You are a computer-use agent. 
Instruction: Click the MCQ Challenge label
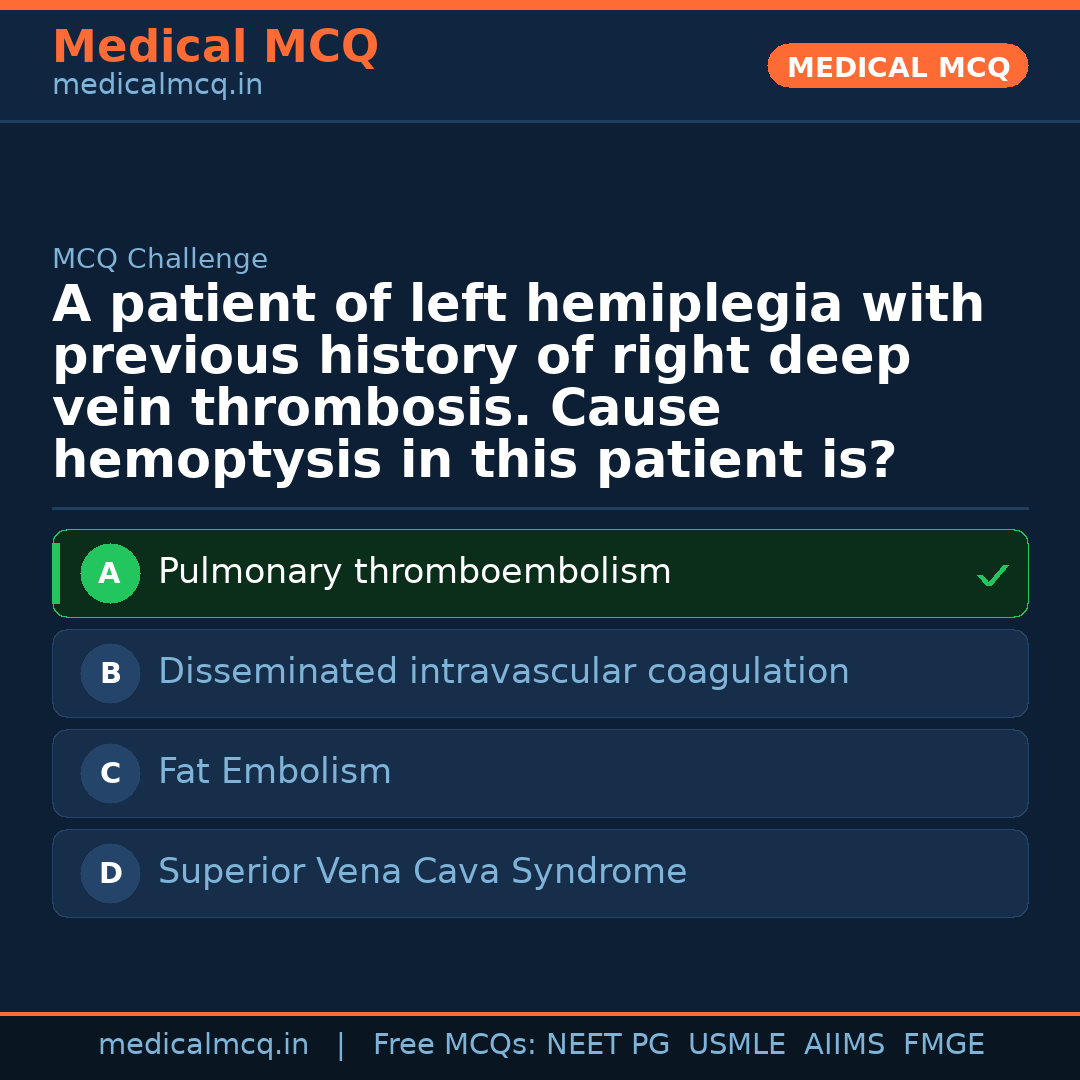(x=160, y=260)
